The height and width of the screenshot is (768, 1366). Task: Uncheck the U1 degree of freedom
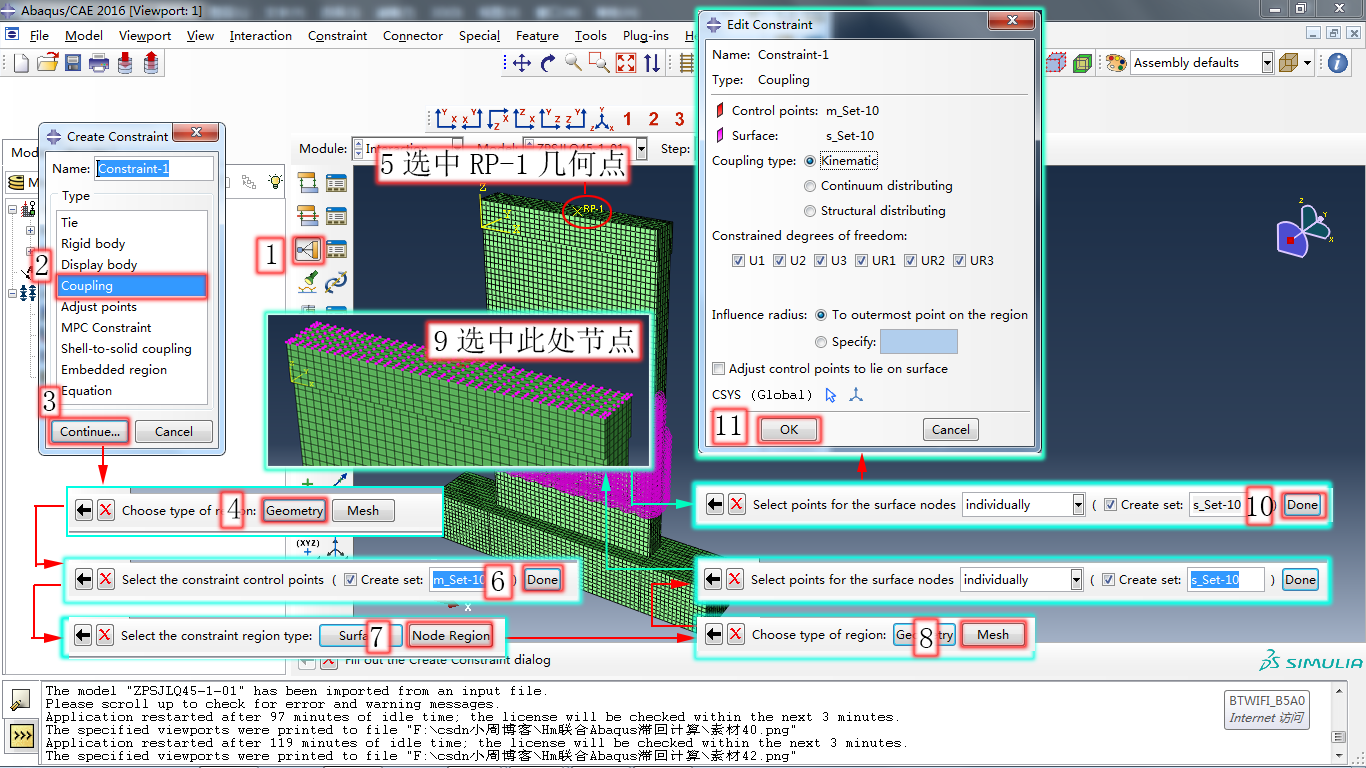point(739,261)
